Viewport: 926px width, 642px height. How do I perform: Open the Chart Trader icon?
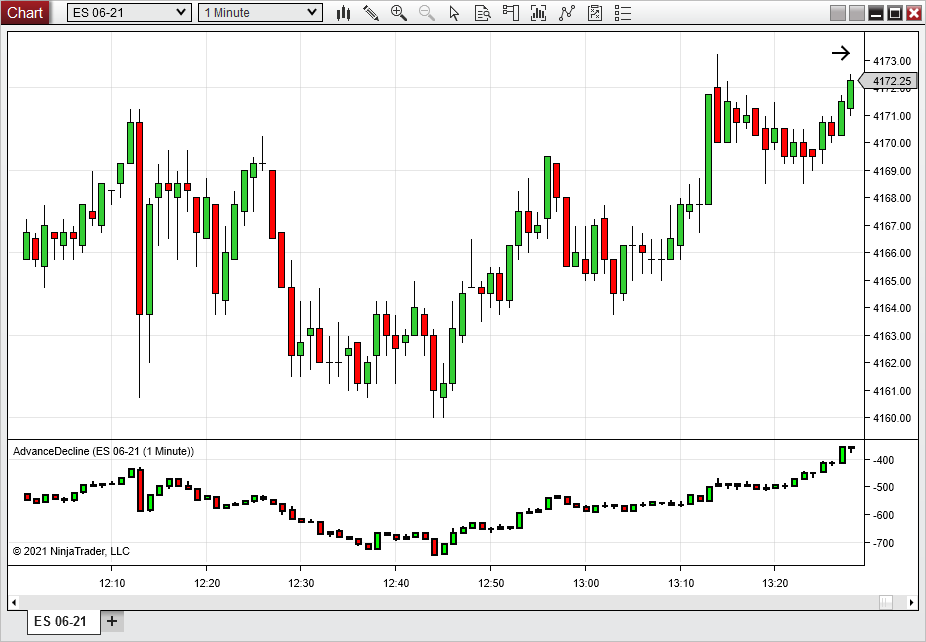[510, 13]
